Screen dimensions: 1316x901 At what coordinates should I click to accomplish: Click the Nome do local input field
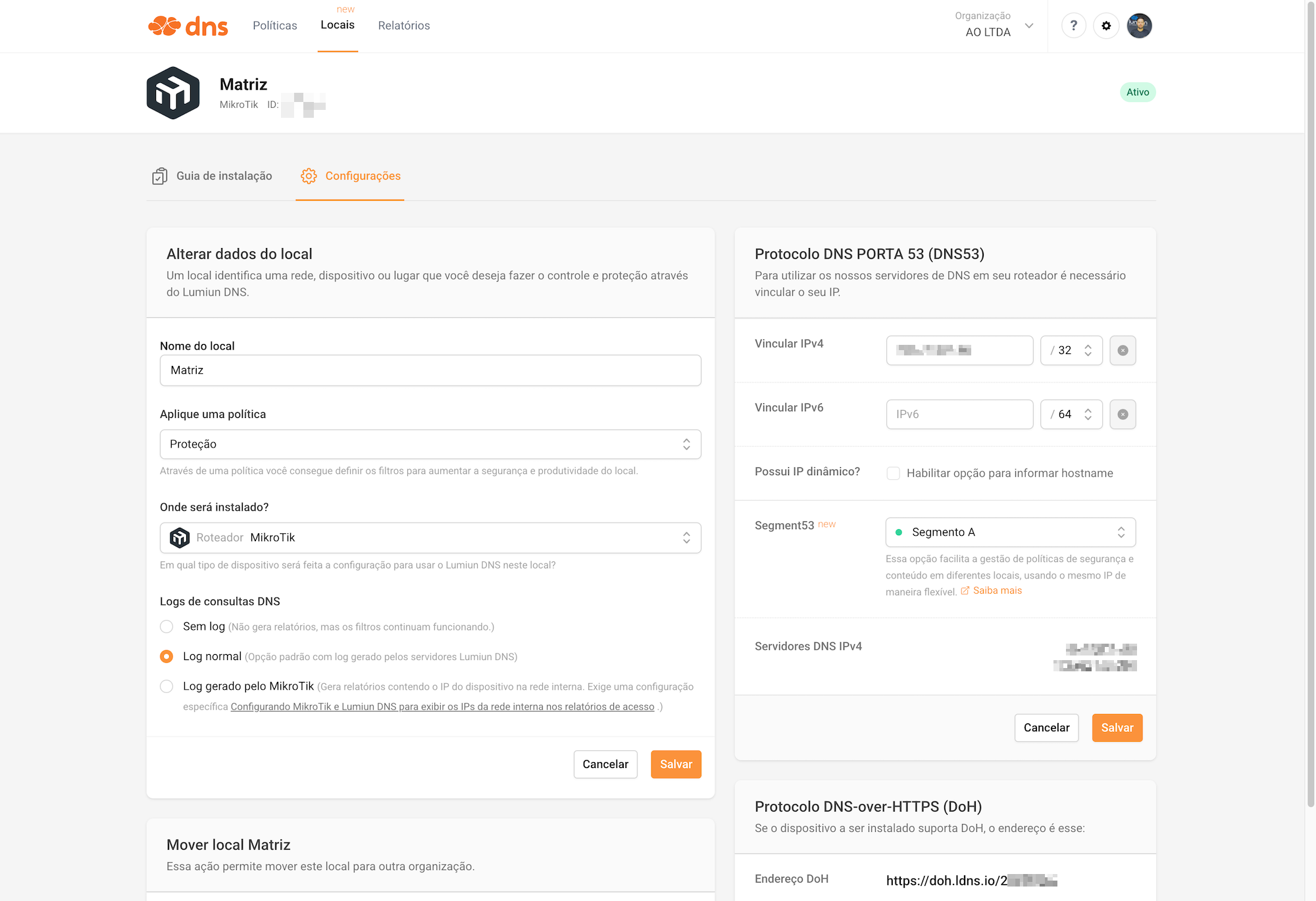click(430, 371)
